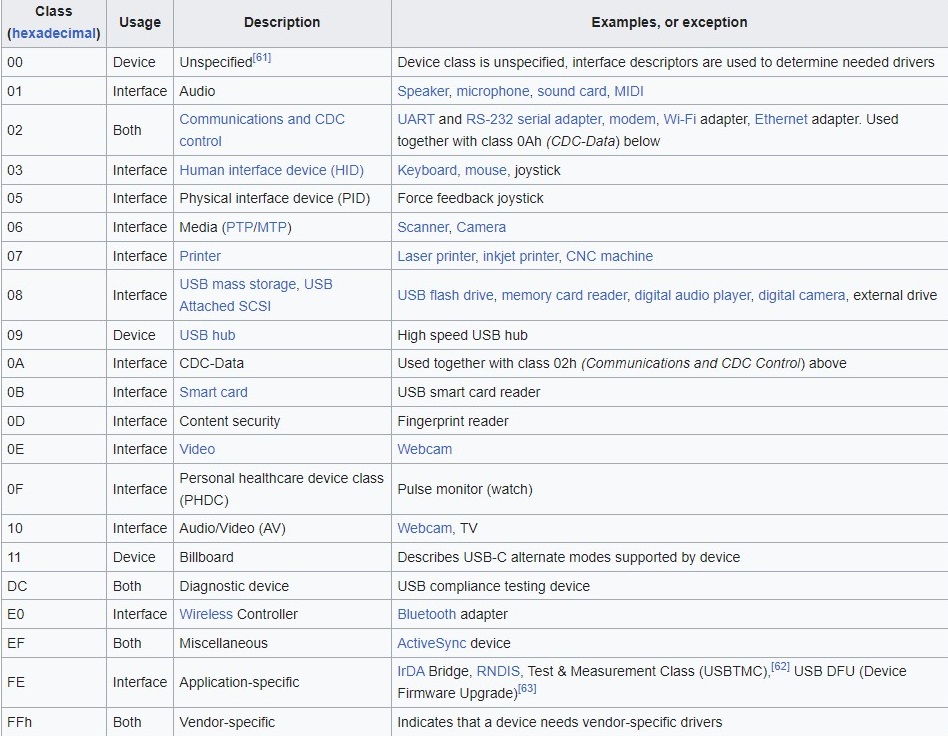Follow the Ethernet link
948x736 pixels.
click(781, 119)
